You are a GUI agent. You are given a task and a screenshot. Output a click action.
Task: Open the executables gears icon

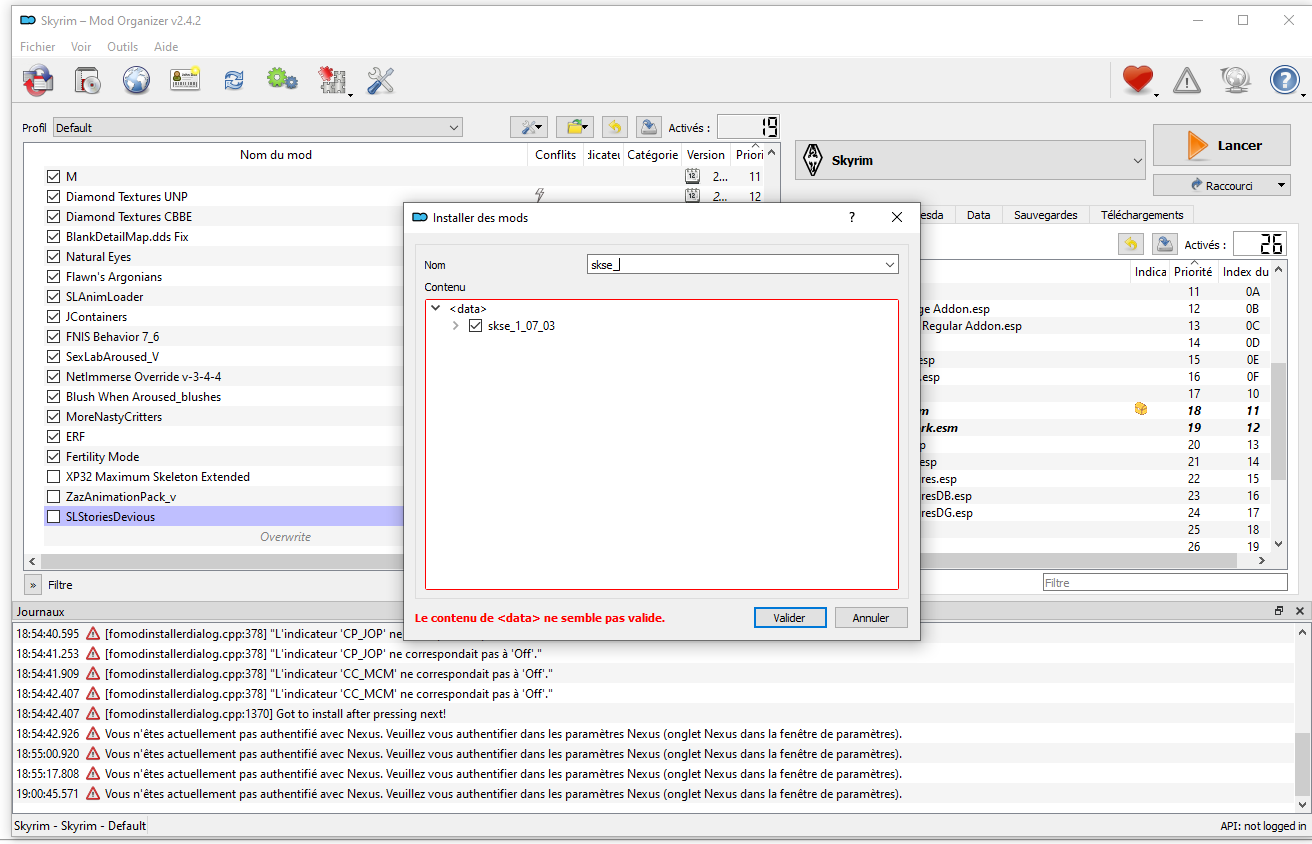click(282, 80)
